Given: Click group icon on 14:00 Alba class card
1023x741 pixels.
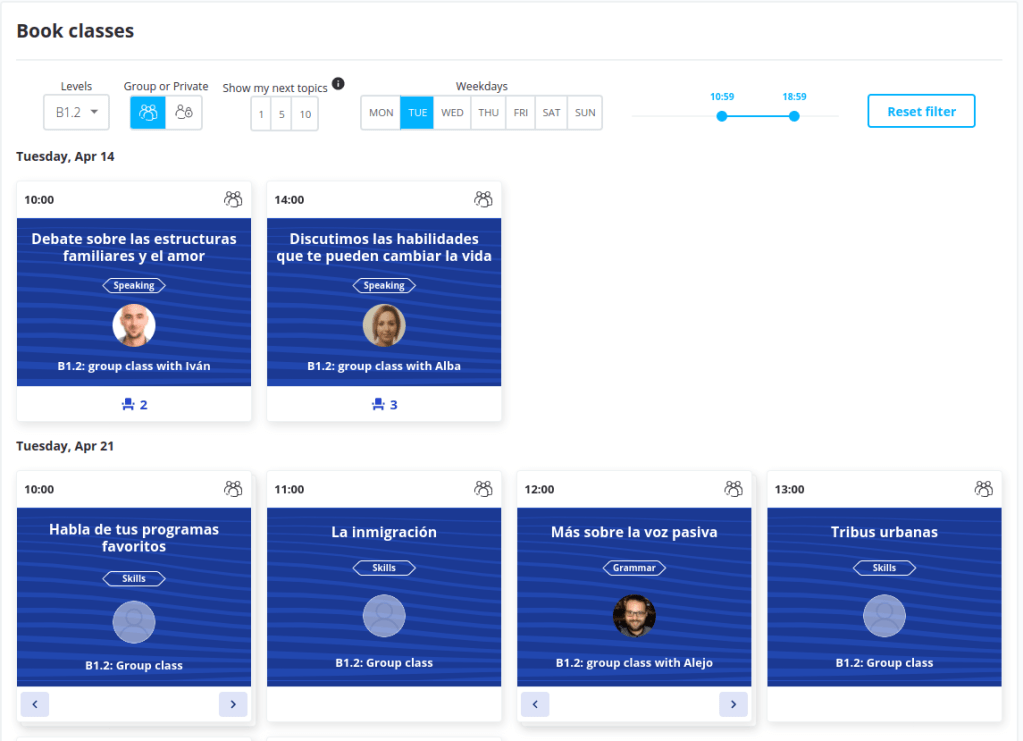Looking at the screenshot, I should click(x=483, y=199).
